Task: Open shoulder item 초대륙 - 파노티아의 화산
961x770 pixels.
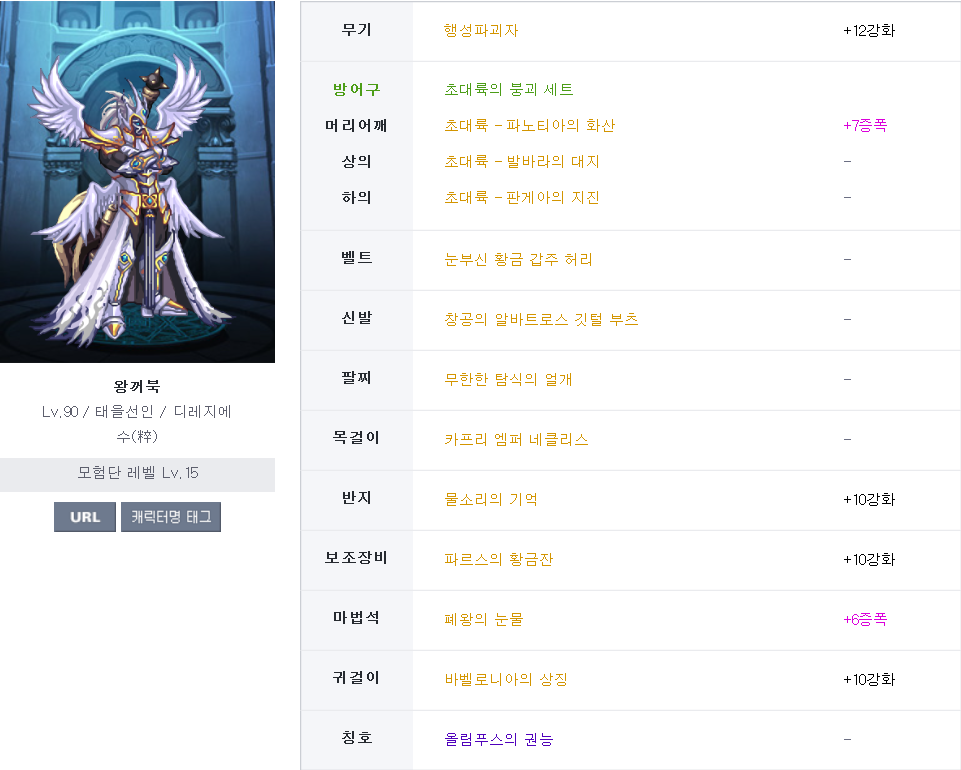Action: (530, 126)
